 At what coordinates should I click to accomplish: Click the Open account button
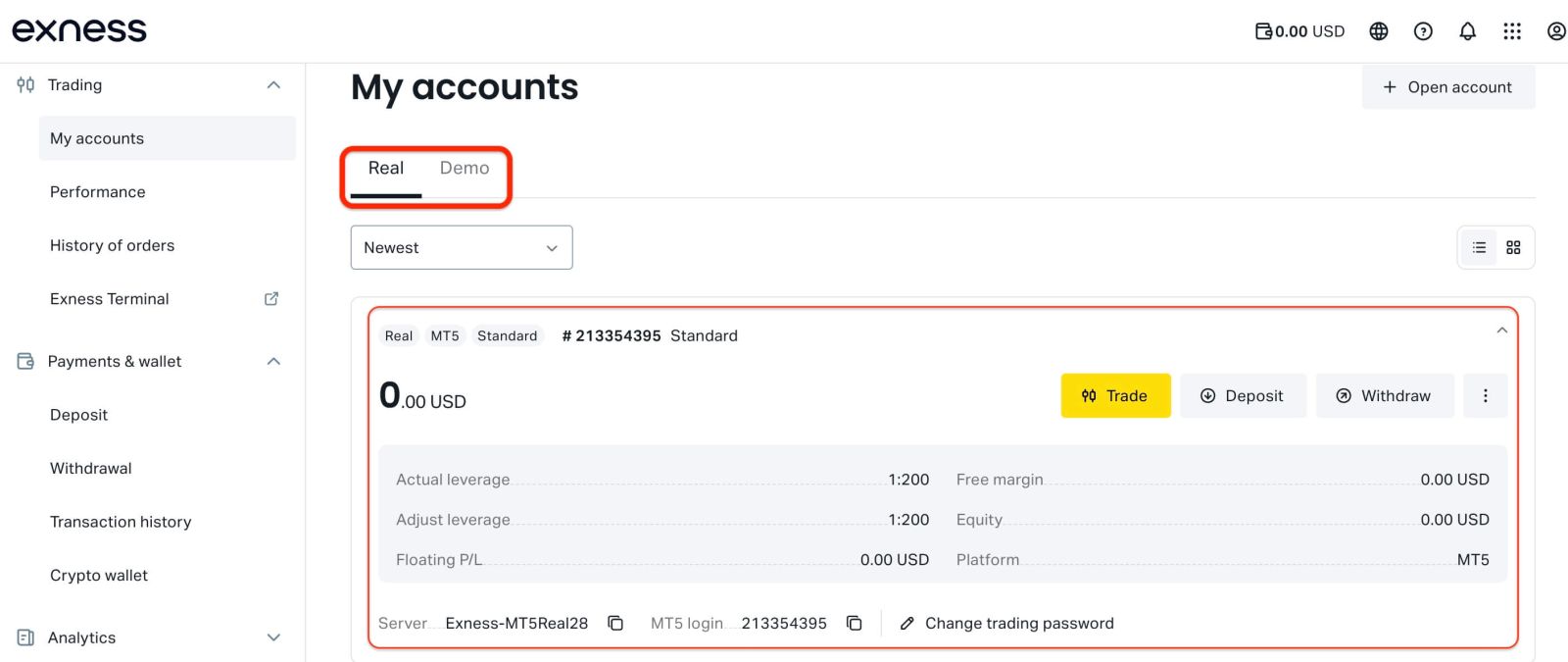(x=1447, y=87)
